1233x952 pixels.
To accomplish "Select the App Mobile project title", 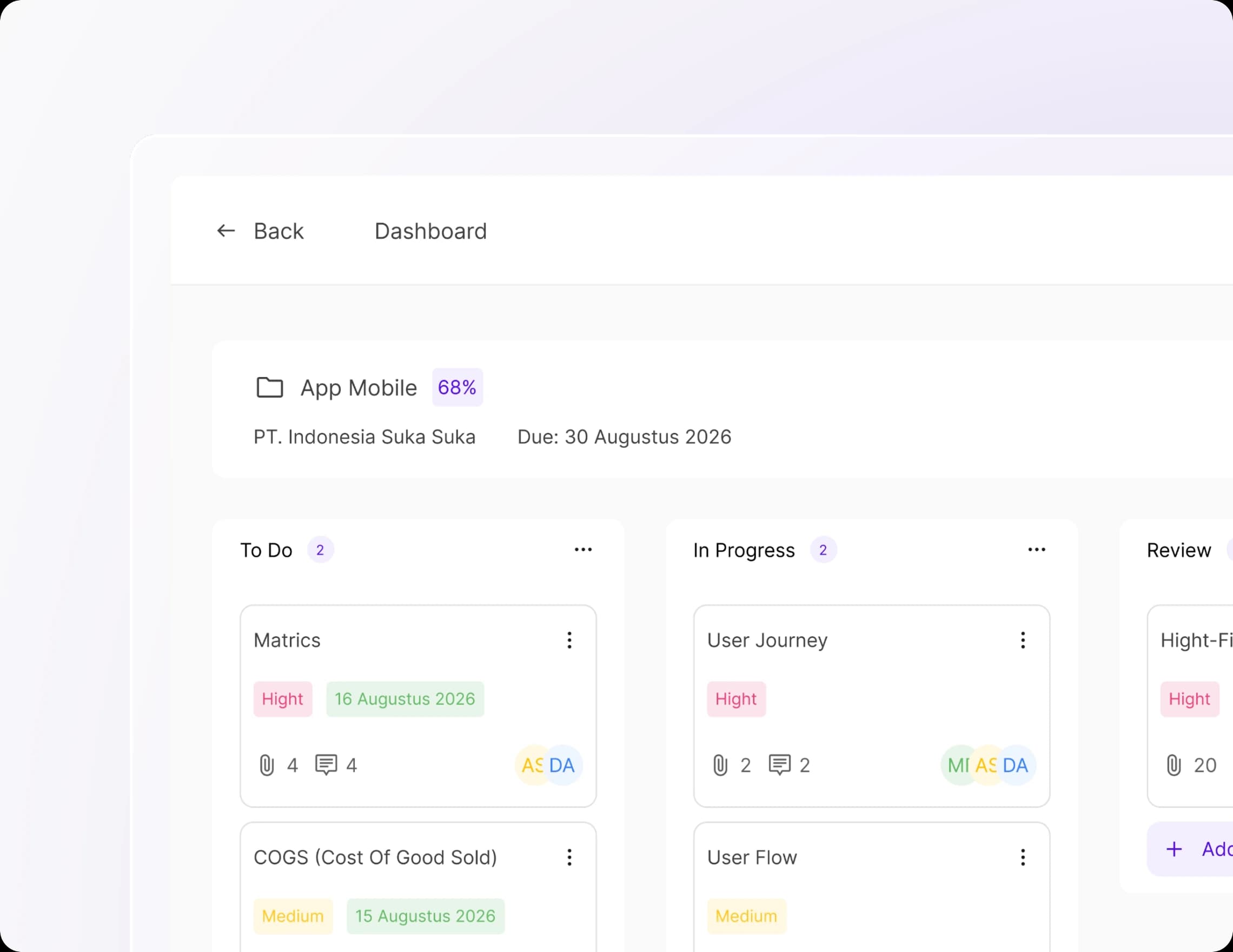I will coord(359,388).
